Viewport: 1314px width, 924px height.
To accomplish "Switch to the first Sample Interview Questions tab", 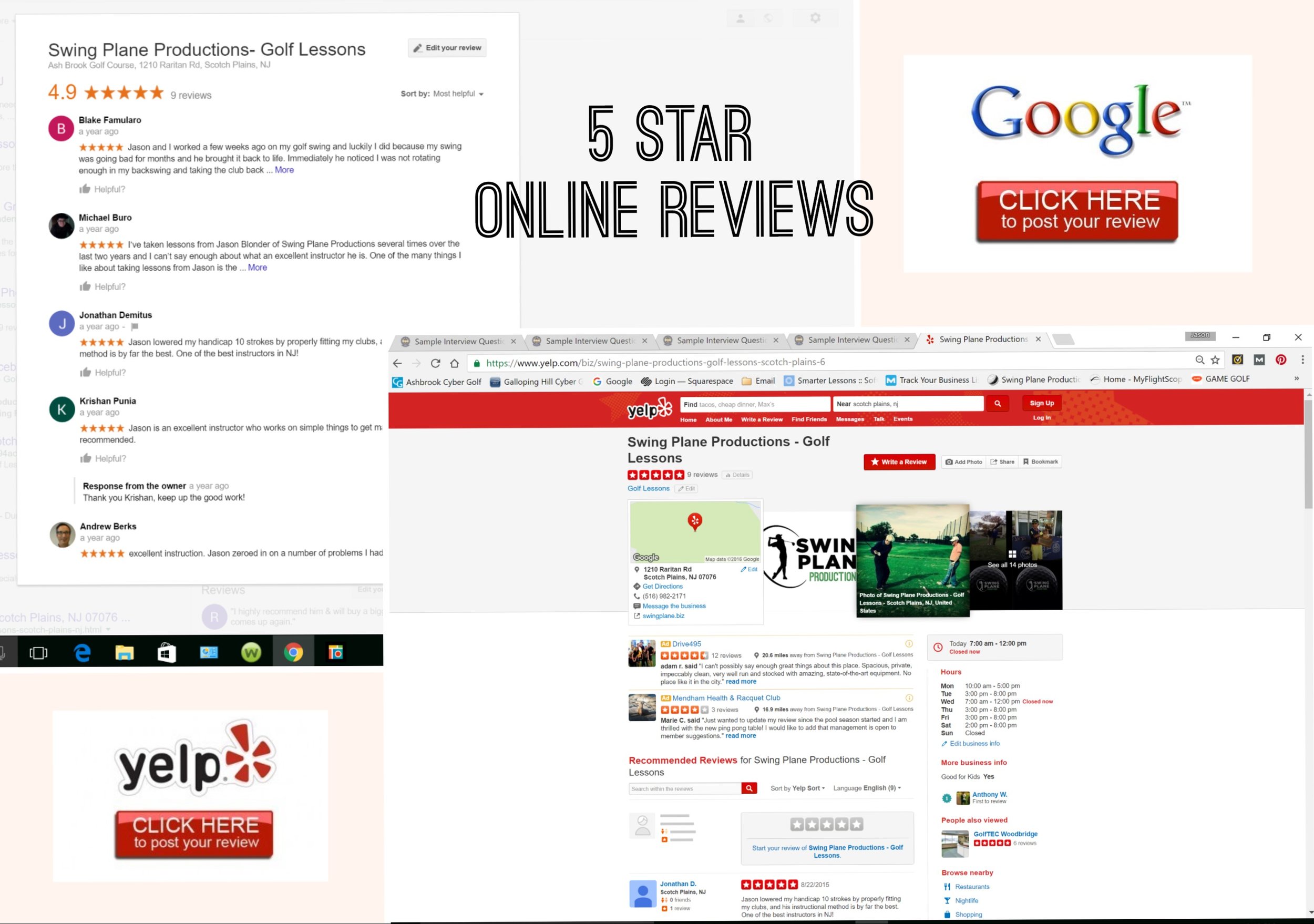I will [458, 342].
